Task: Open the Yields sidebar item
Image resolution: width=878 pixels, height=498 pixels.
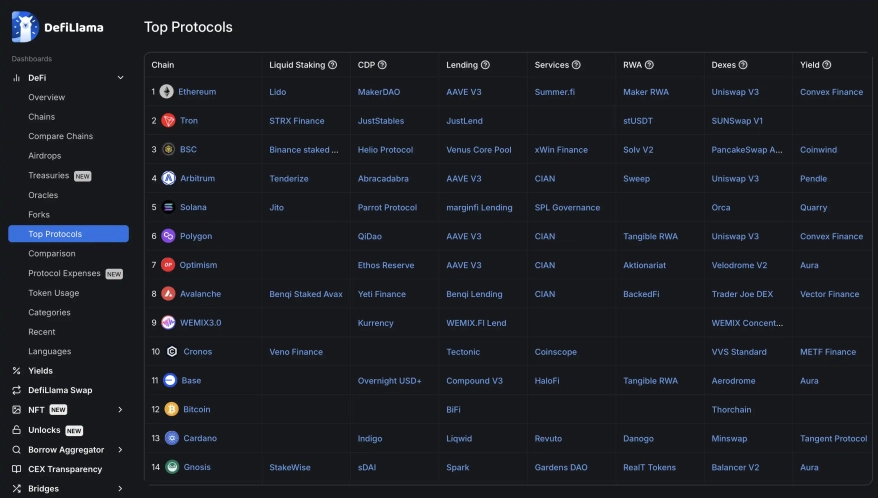Action: click(x=40, y=370)
